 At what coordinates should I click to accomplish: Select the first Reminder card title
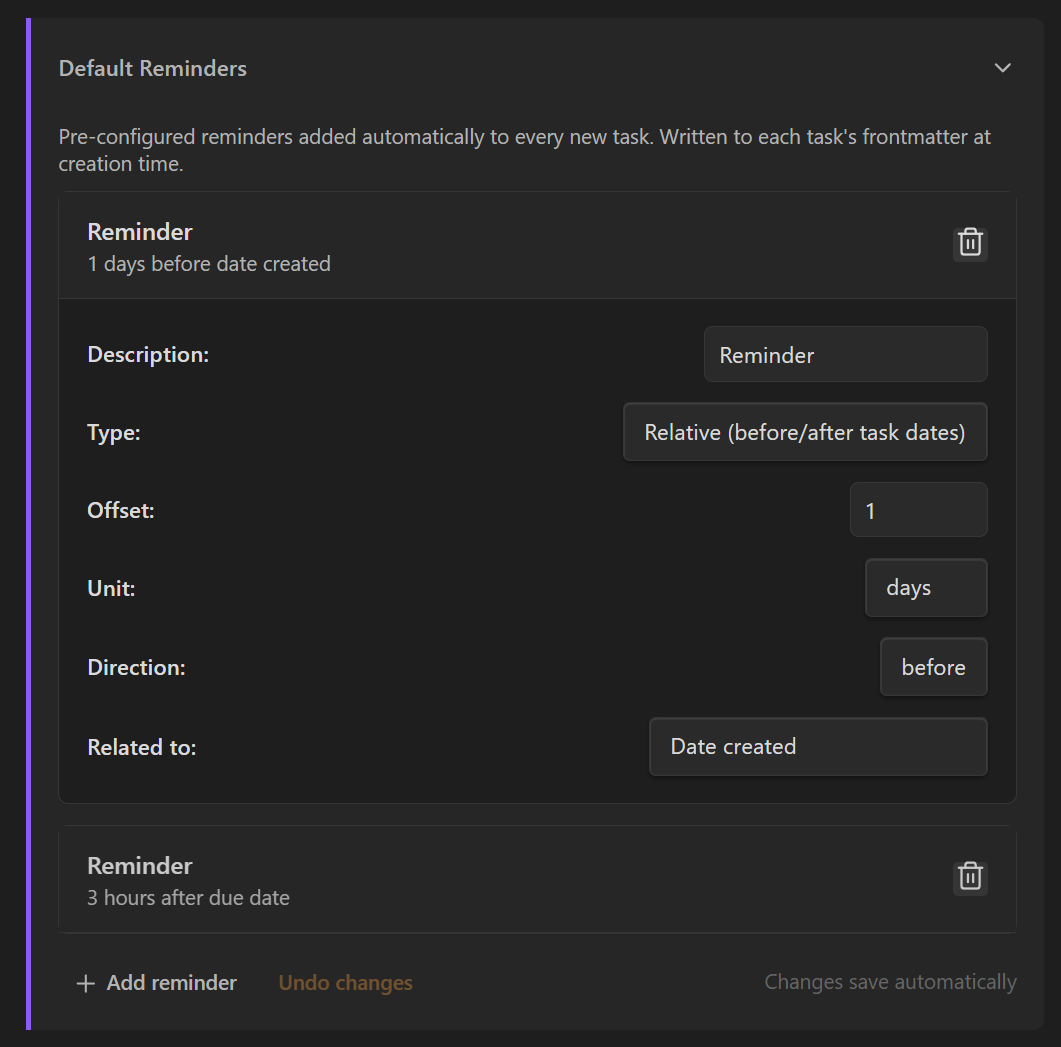(139, 231)
